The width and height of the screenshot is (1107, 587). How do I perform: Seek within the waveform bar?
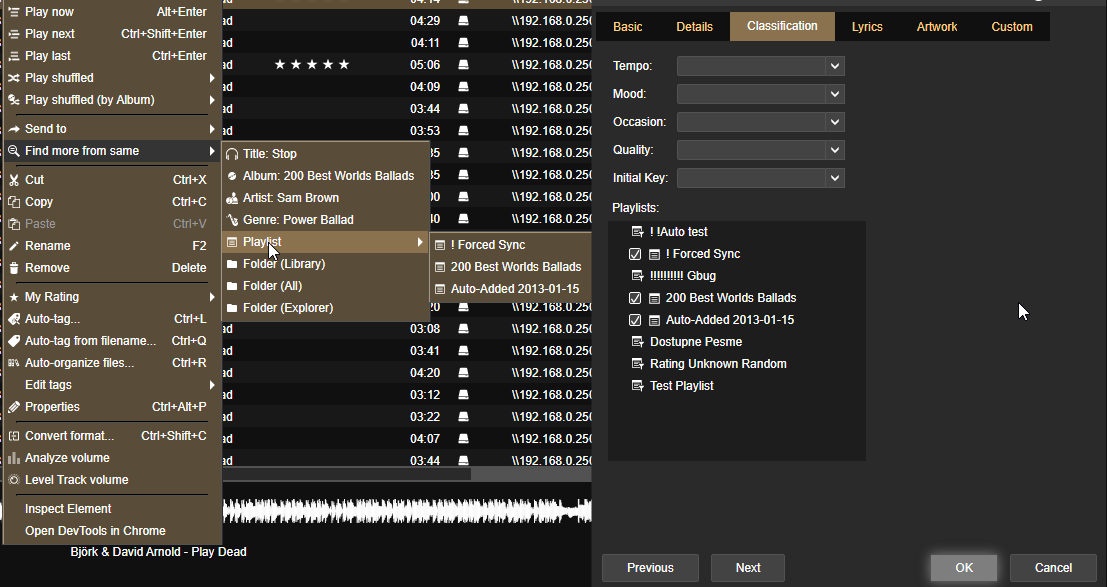[x=400, y=511]
